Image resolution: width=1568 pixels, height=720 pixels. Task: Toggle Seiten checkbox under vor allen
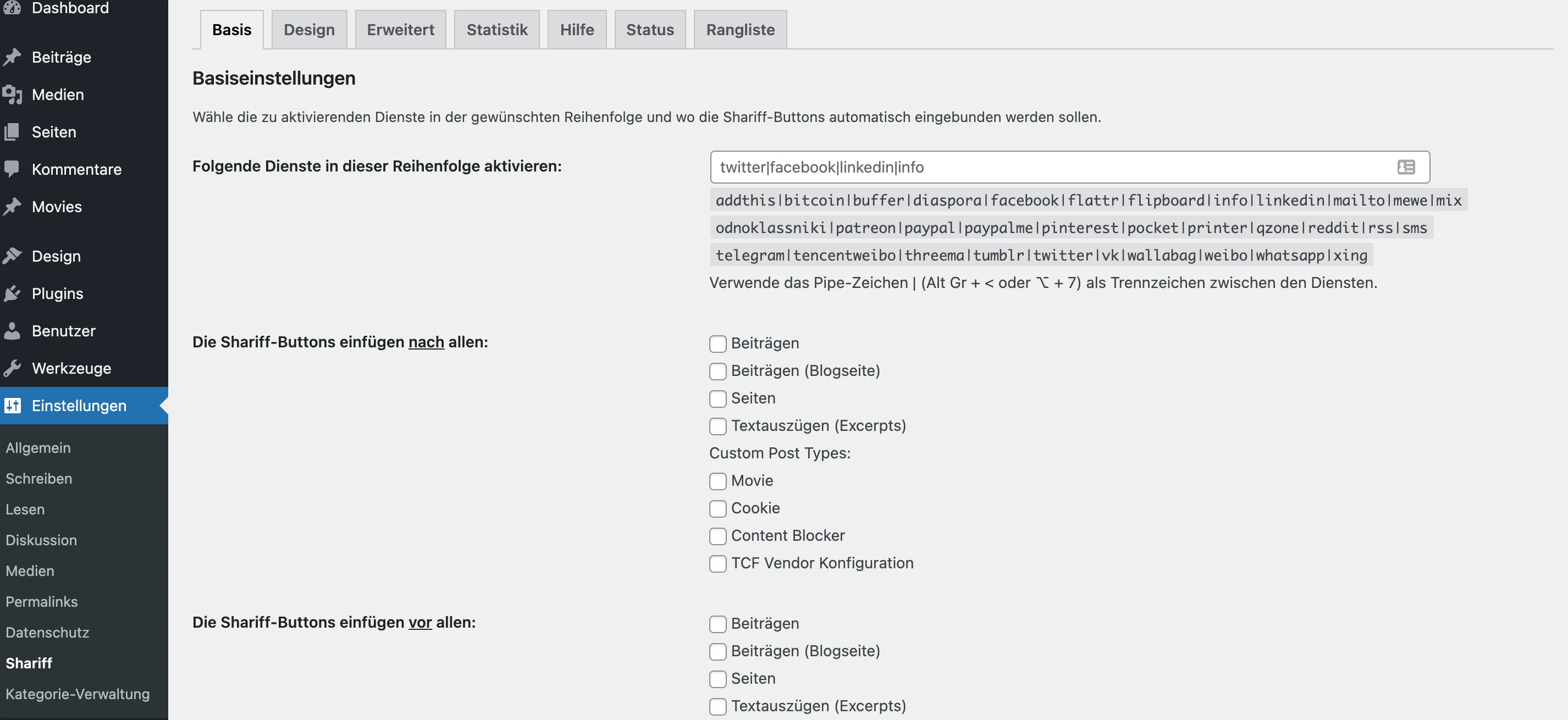click(717, 679)
